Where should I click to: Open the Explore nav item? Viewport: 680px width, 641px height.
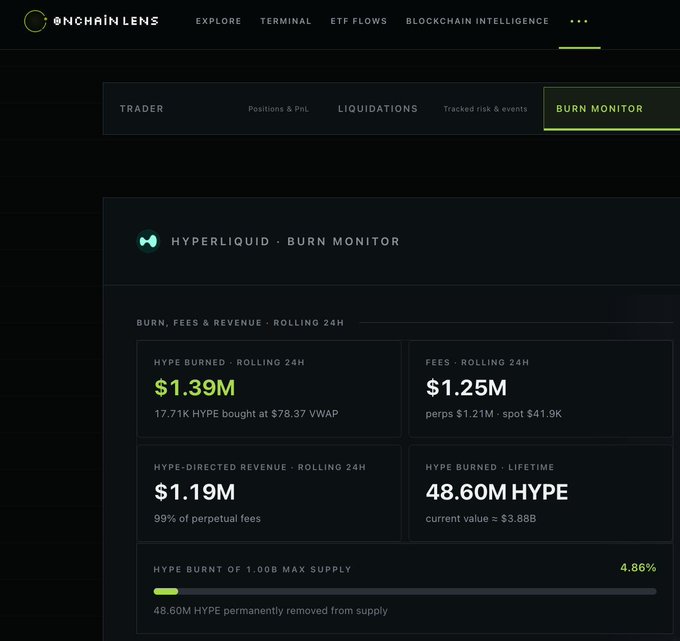tap(218, 21)
